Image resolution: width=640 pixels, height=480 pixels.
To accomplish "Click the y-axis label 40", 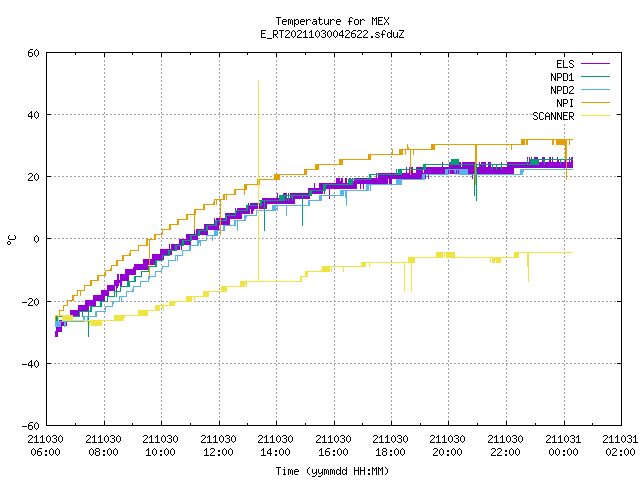I will tap(33, 115).
